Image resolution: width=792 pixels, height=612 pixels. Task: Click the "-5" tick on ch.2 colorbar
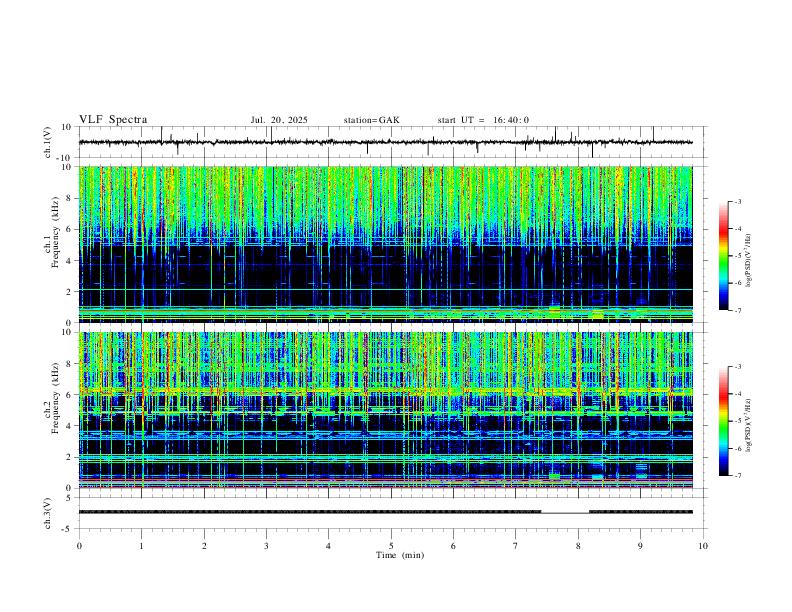click(x=737, y=421)
